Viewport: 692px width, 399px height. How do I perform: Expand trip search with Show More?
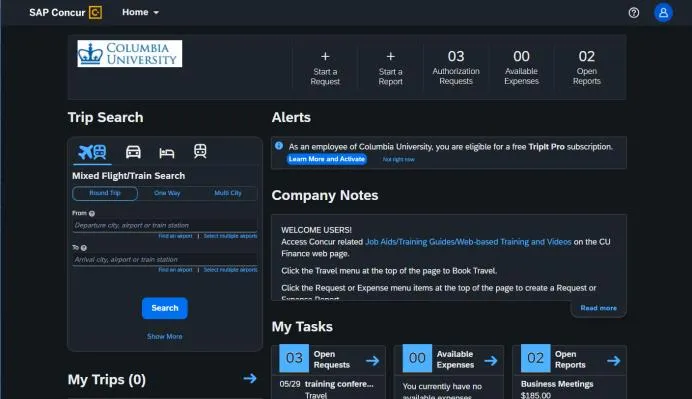(x=165, y=336)
